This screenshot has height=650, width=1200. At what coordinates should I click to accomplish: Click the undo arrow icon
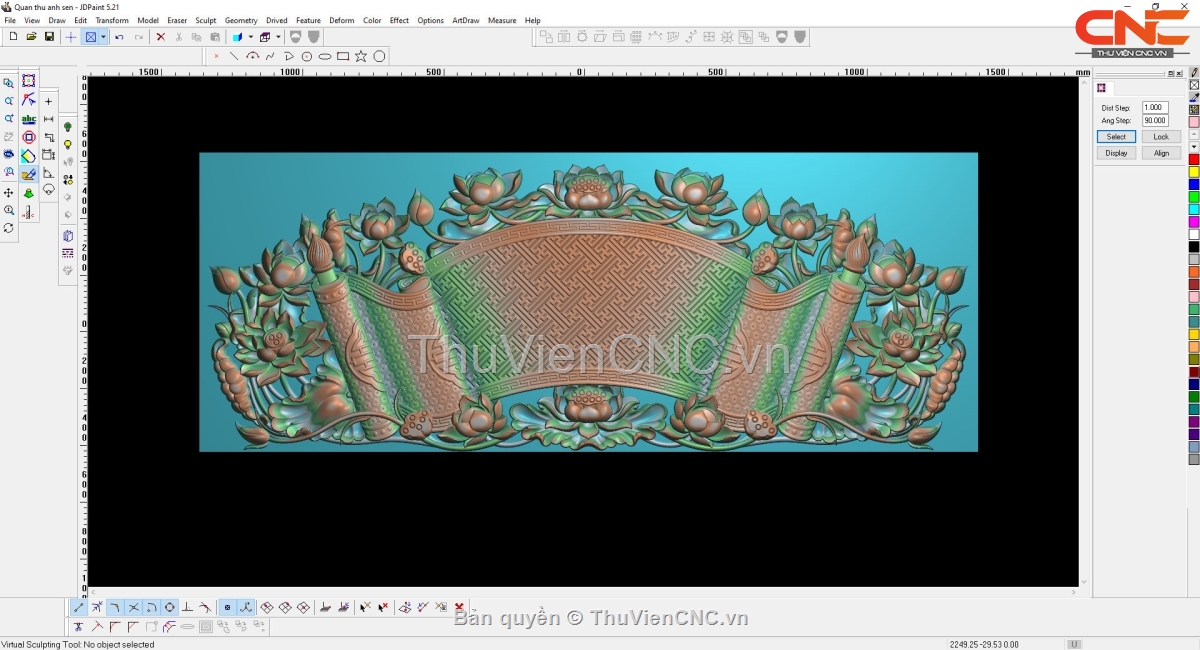(x=119, y=37)
